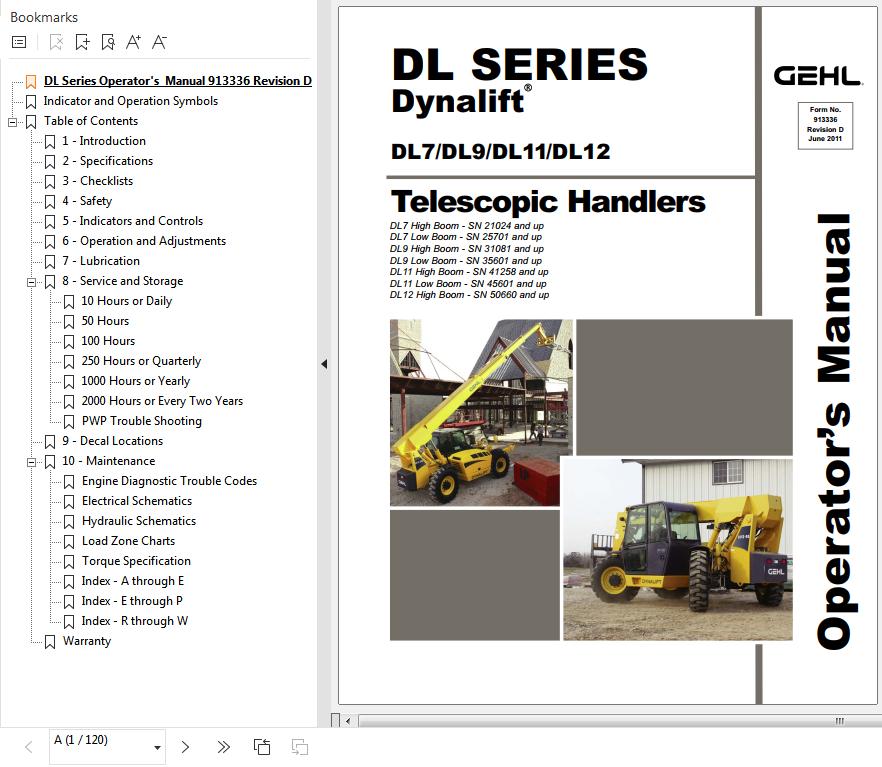This screenshot has width=882, height=767.
Task: Open 5 - Indicators and Controls bookmark
Action: point(133,221)
